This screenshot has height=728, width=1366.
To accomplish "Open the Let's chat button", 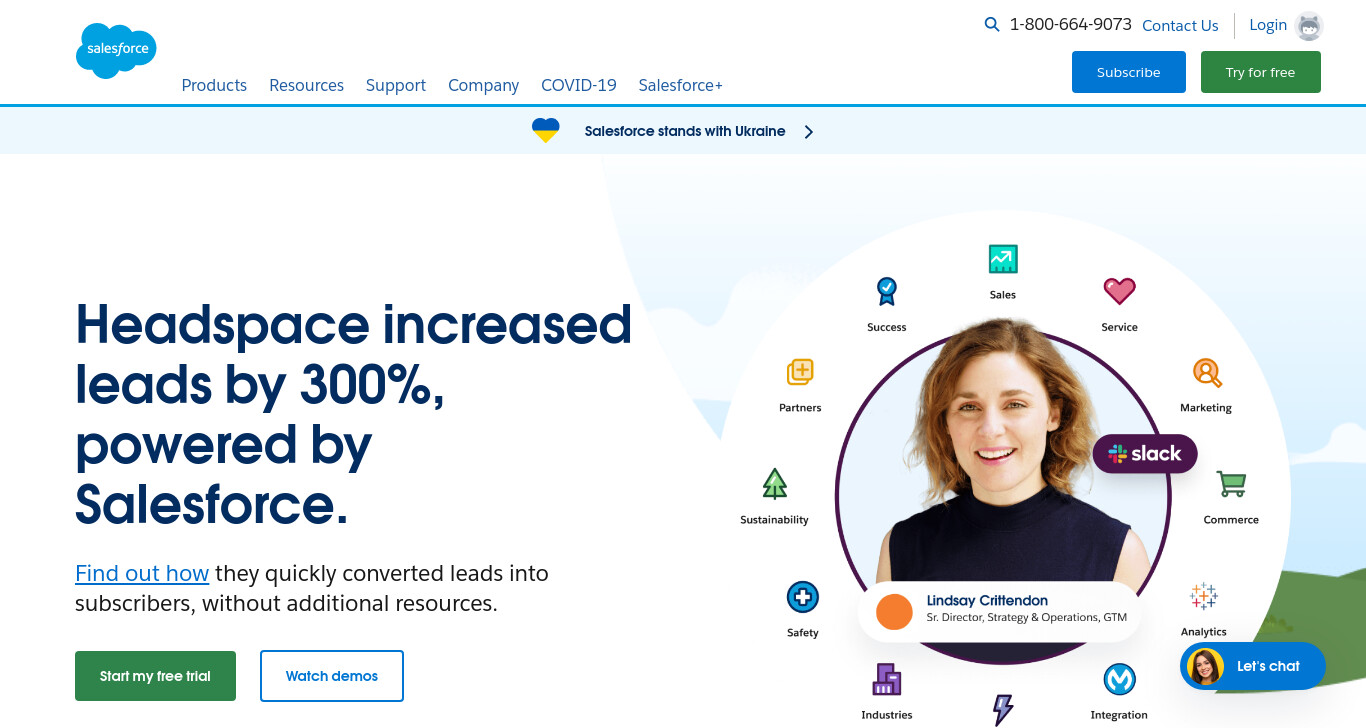I will pyautogui.click(x=1253, y=666).
